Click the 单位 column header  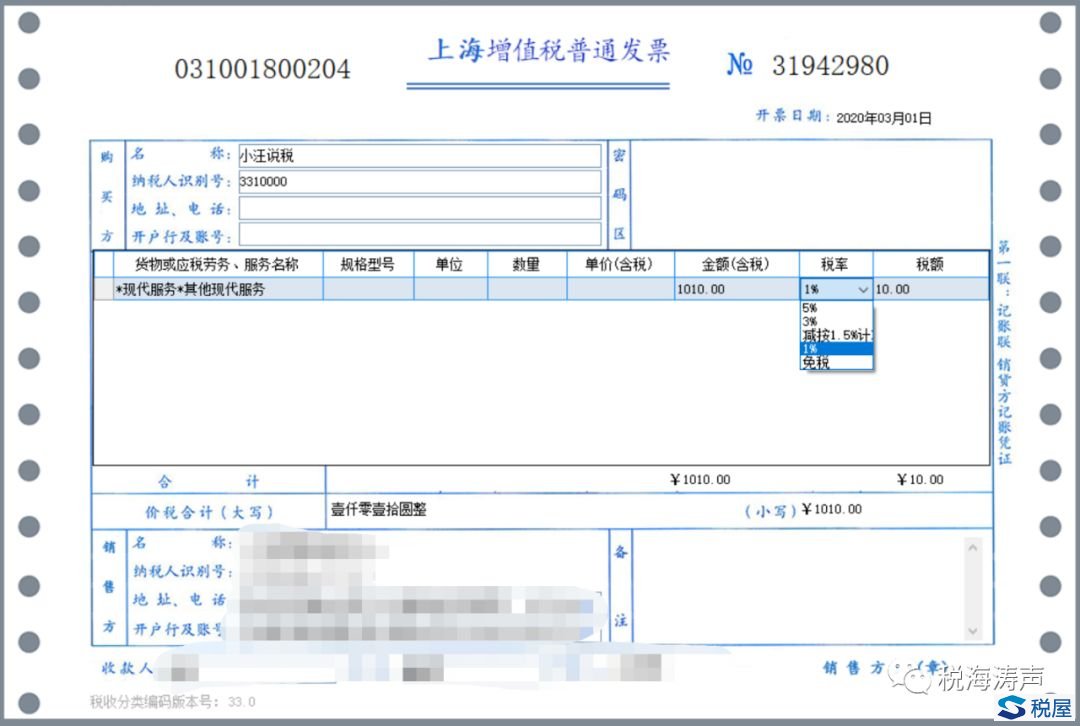[x=450, y=265]
